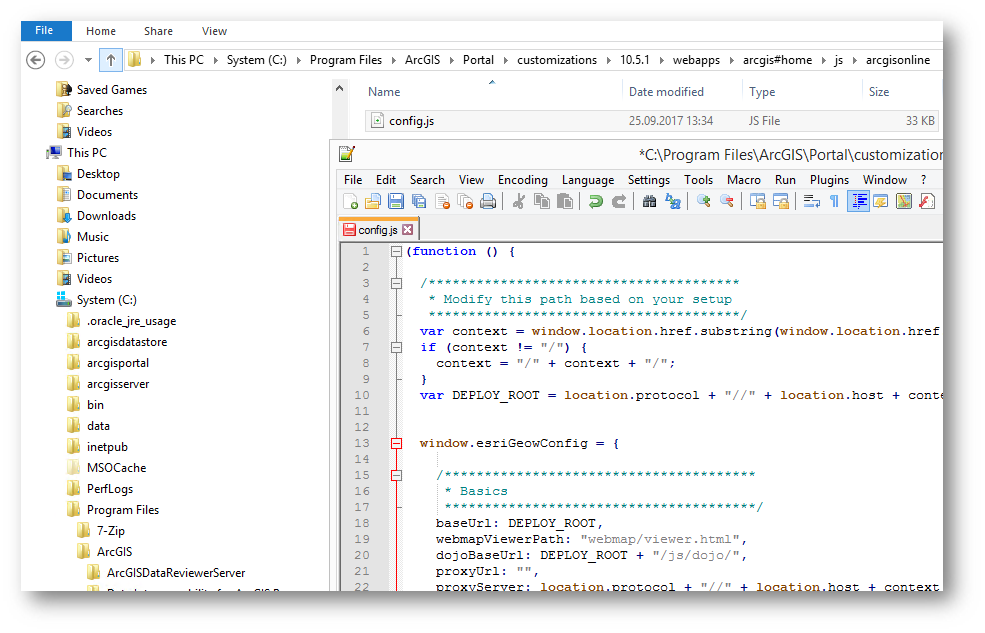Open the Settings menu in Notepad++

pyautogui.click(x=649, y=180)
